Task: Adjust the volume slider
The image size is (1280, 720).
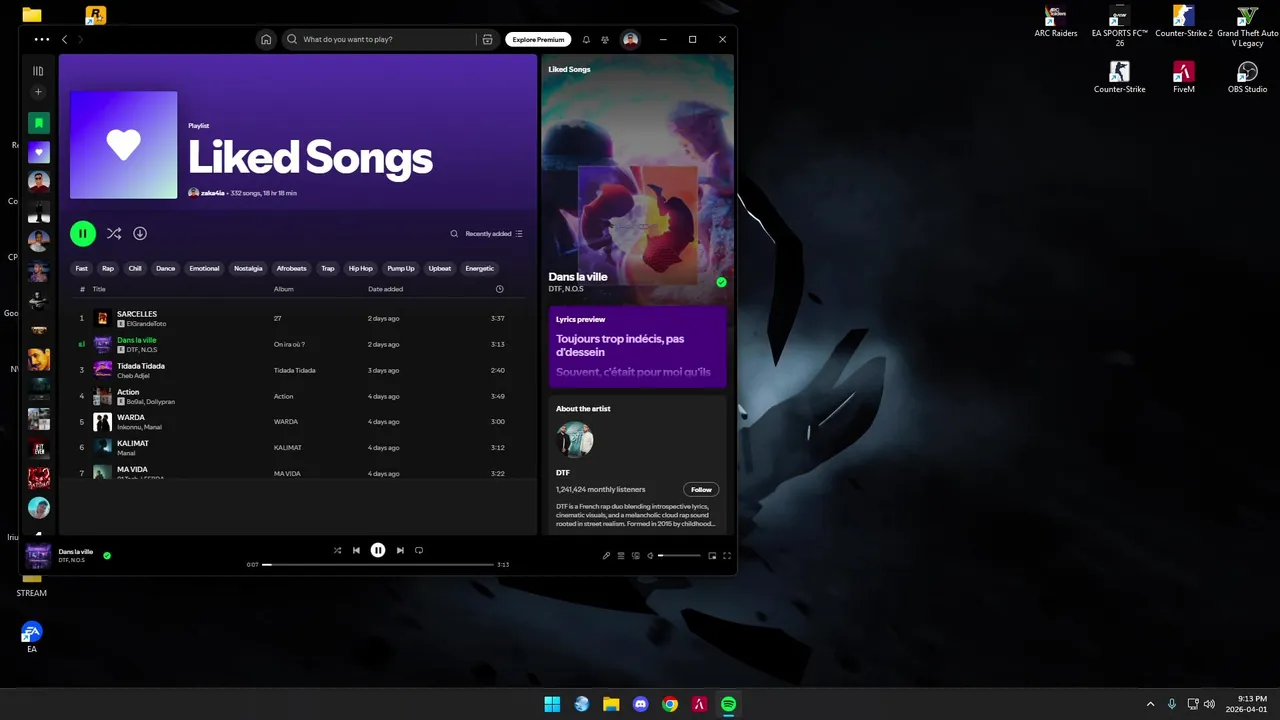Action: coord(679,555)
